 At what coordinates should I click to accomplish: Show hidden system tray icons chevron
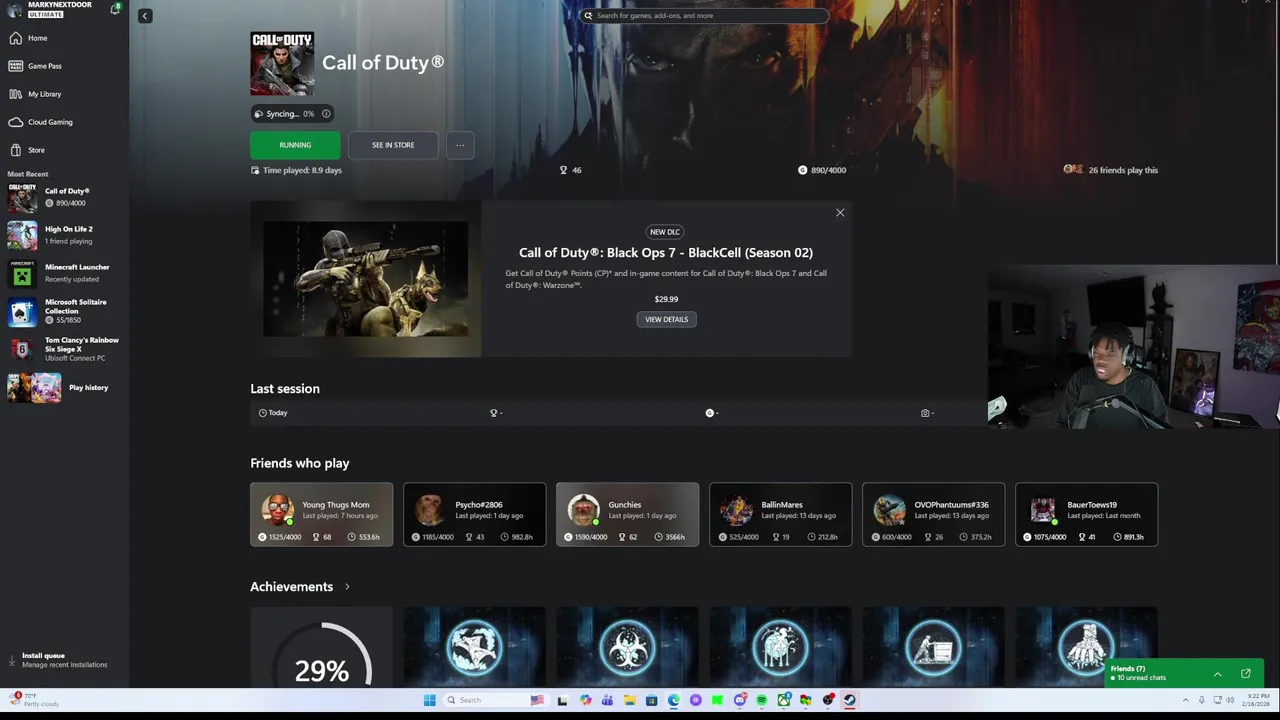(x=1186, y=700)
